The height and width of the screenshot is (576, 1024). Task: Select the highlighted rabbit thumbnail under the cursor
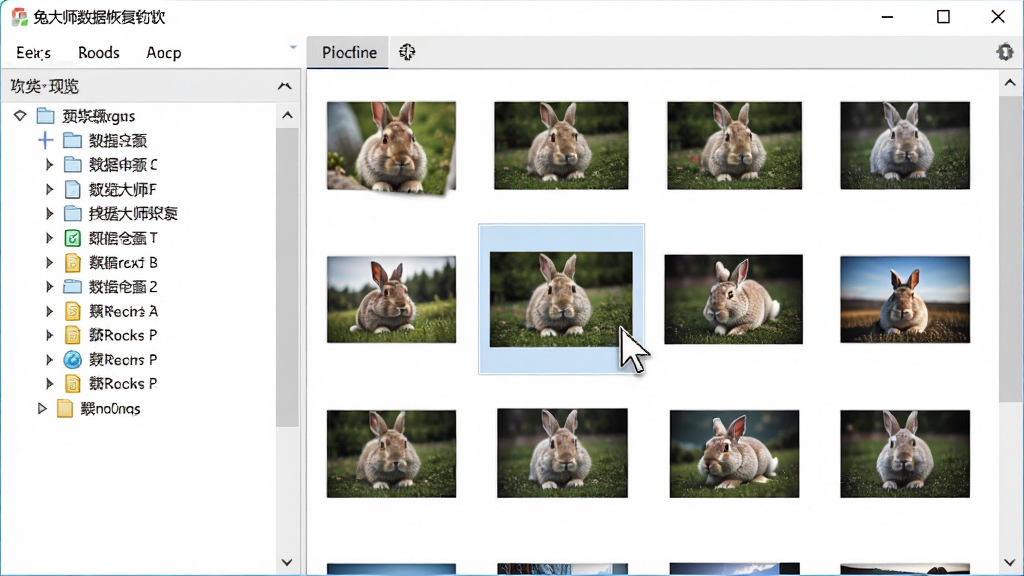tap(561, 299)
